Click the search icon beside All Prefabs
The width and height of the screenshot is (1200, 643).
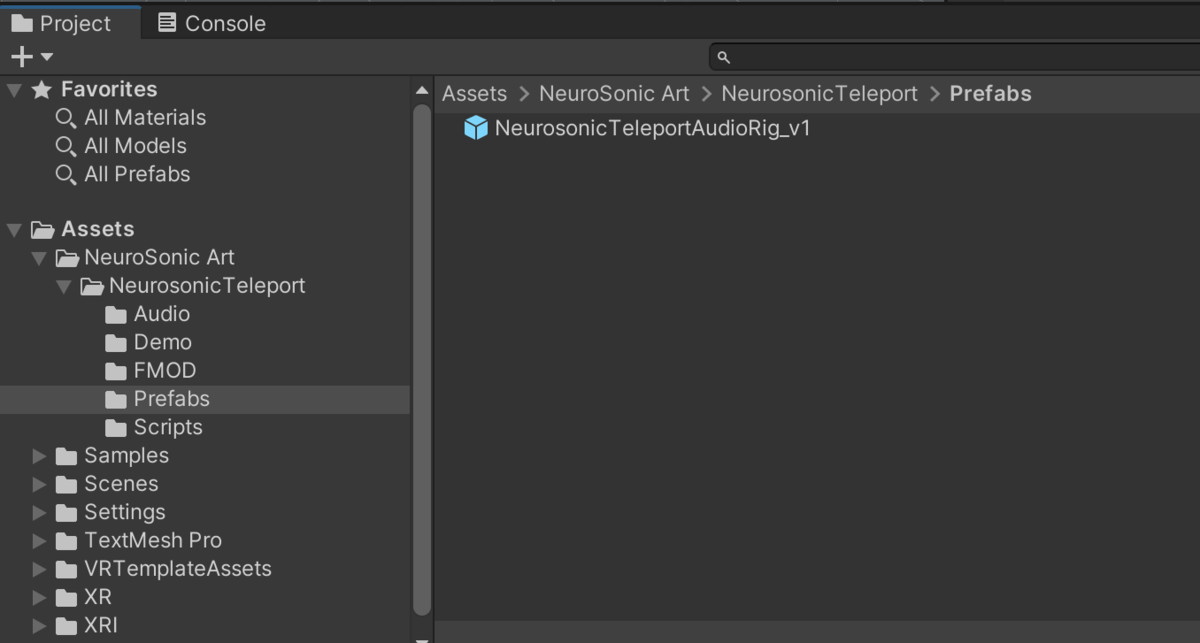click(65, 174)
